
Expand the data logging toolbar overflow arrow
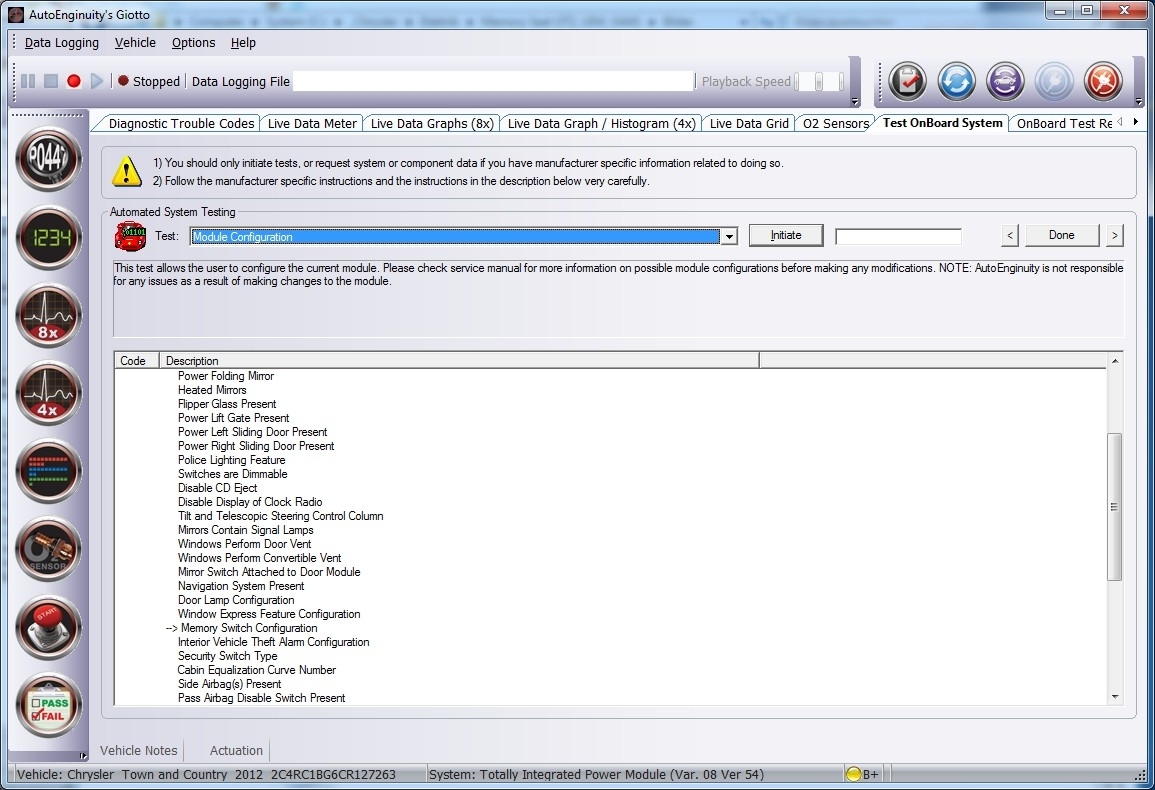tap(854, 102)
